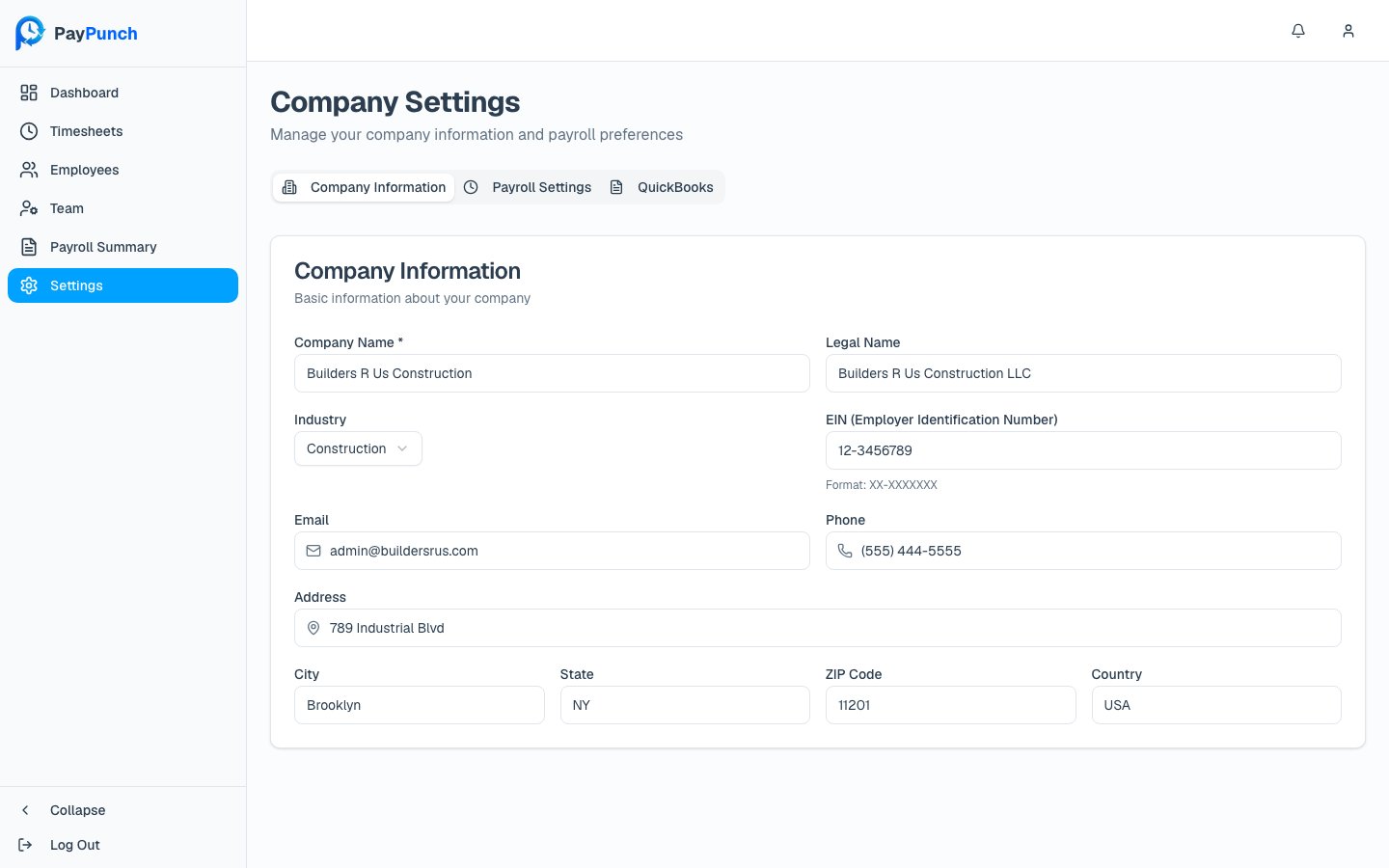Viewport: 1389px width, 868px height.
Task: Open Payroll Summary from the sidebar
Action: (x=123, y=247)
